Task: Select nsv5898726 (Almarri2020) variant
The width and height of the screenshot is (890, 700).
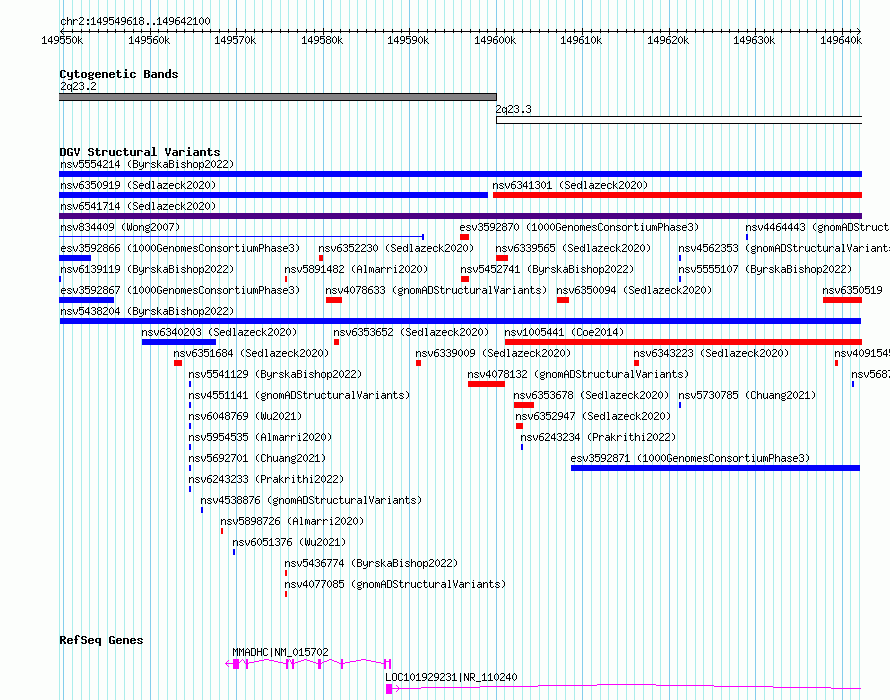Action: [292, 522]
